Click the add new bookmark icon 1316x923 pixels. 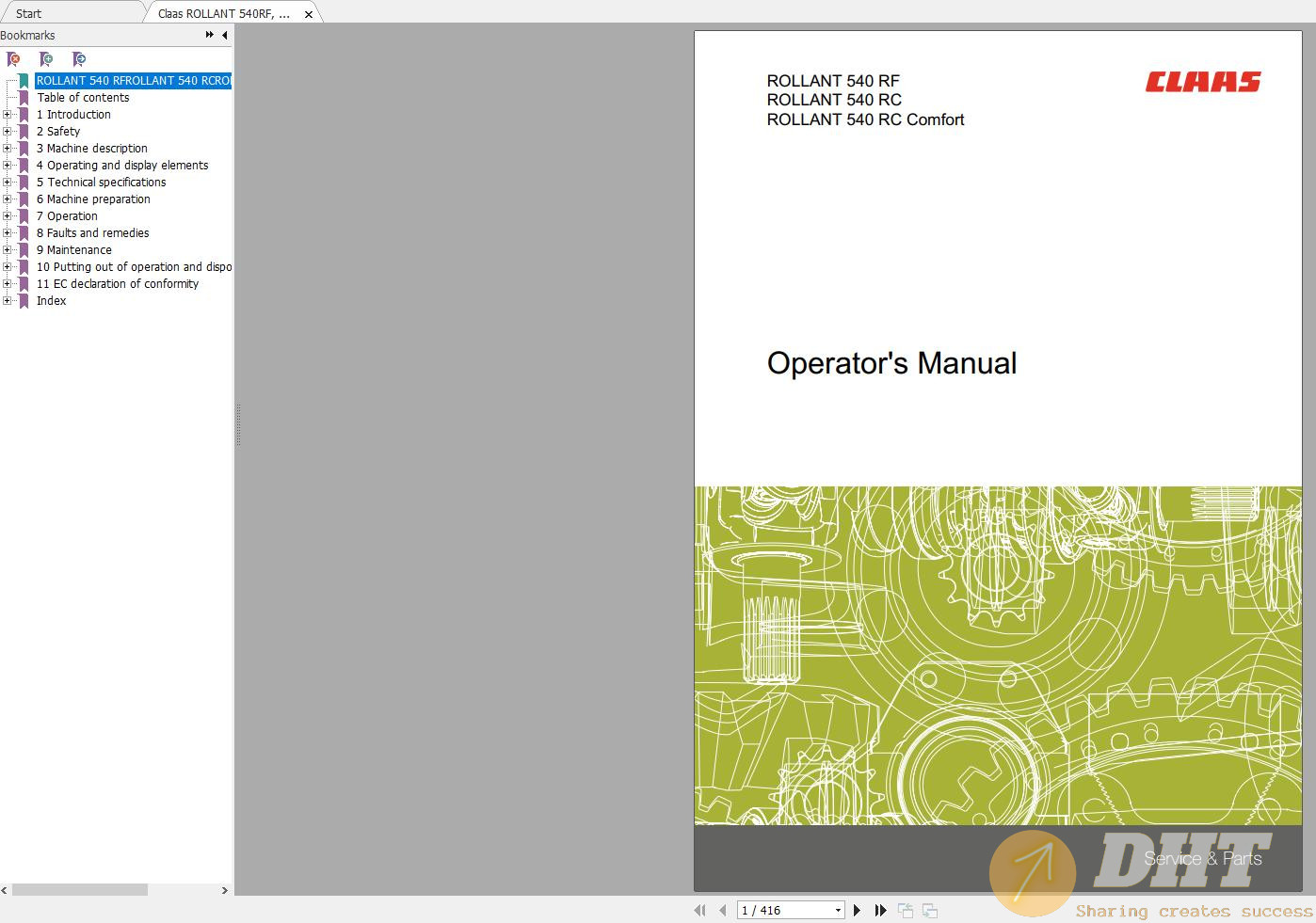coord(46,59)
